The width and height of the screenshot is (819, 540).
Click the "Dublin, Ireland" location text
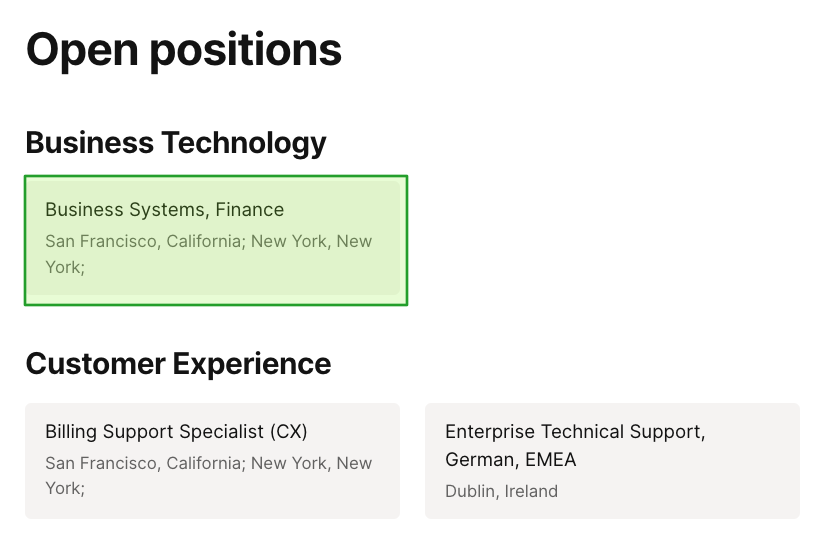coord(501,491)
